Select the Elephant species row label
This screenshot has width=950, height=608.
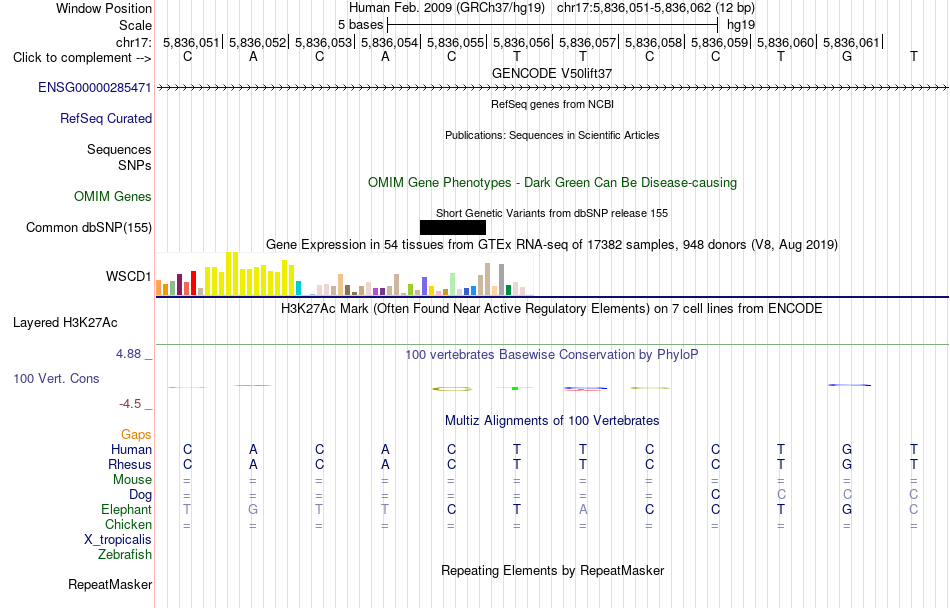pos(126,510)
